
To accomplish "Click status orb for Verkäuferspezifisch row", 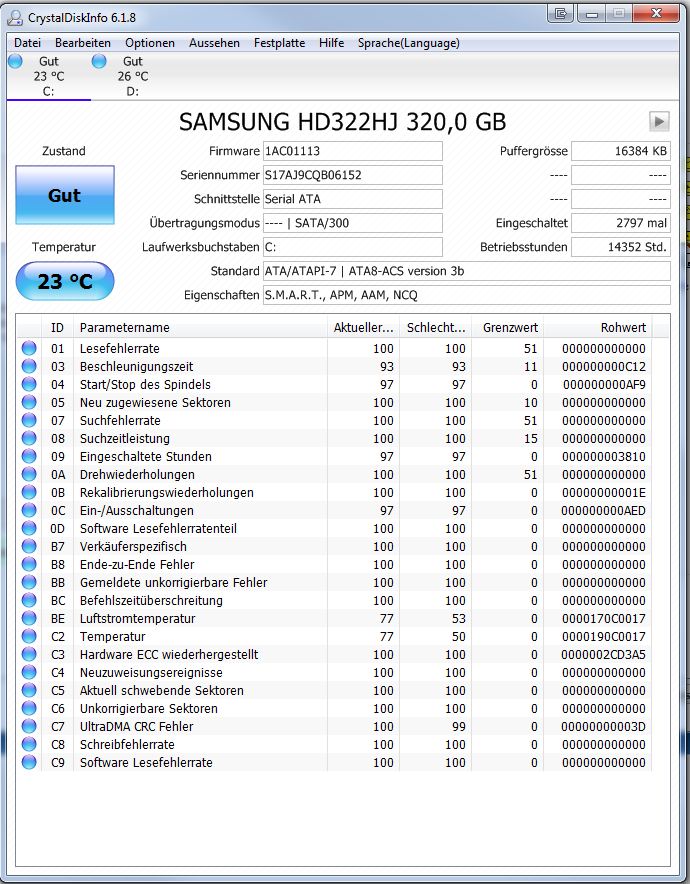I will pyautogui.click(x=29, y=546).
